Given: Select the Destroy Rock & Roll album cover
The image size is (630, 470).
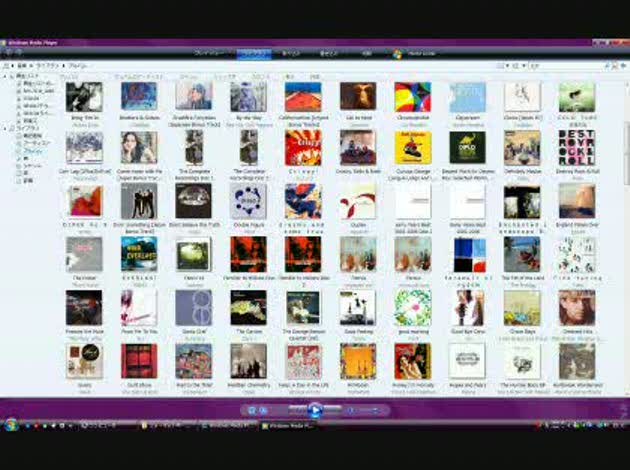Looking at the screenshot, I should pyautogui.click(x=577, y=147).
